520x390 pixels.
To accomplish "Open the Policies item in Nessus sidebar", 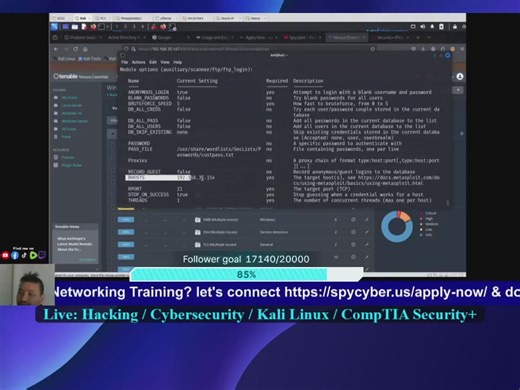I will pyautogui.click(x=68, y=157).
